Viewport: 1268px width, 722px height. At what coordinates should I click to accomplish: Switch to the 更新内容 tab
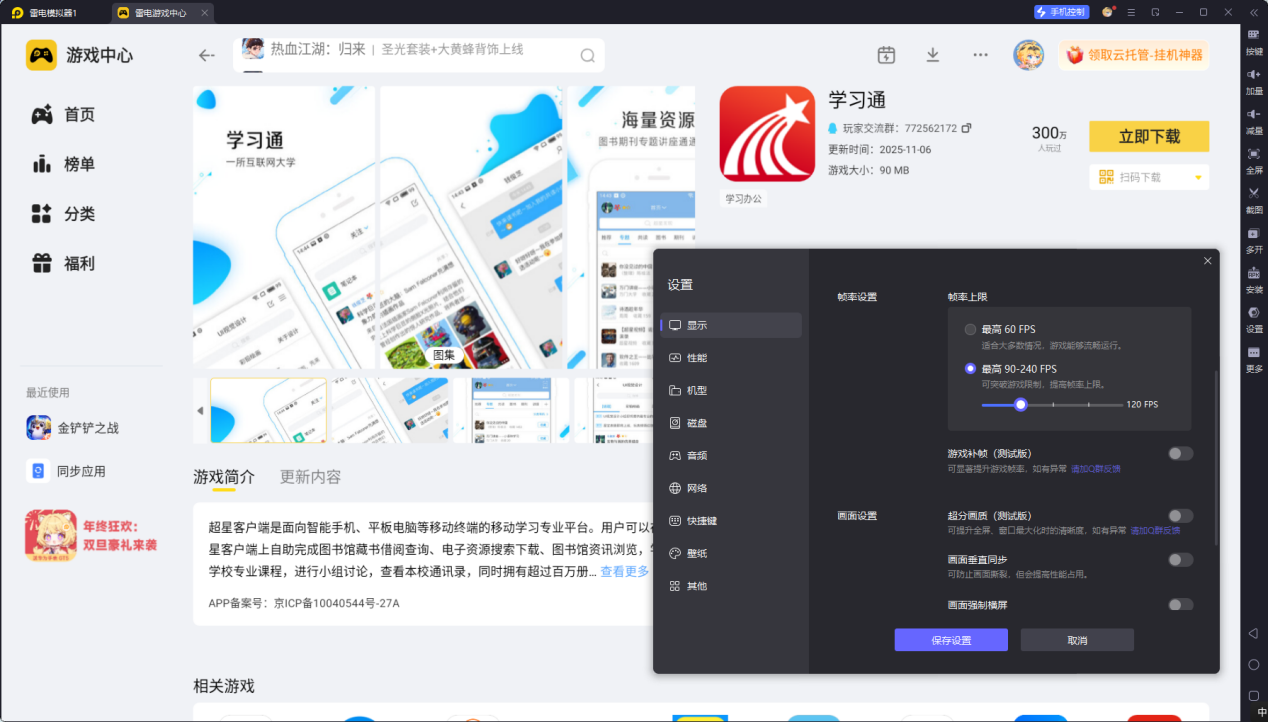[310, 477]
